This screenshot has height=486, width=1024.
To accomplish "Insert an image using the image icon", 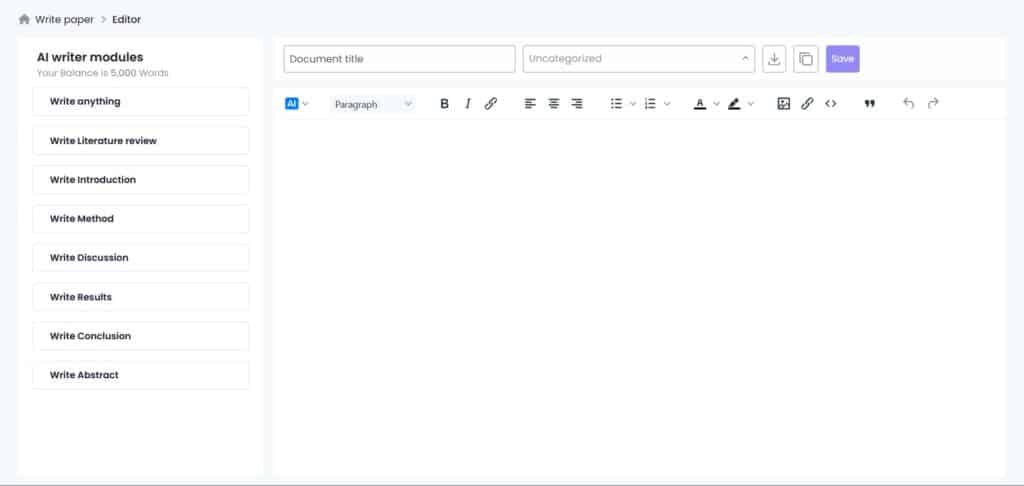I will pyautogui.click(x=784, y=104).
